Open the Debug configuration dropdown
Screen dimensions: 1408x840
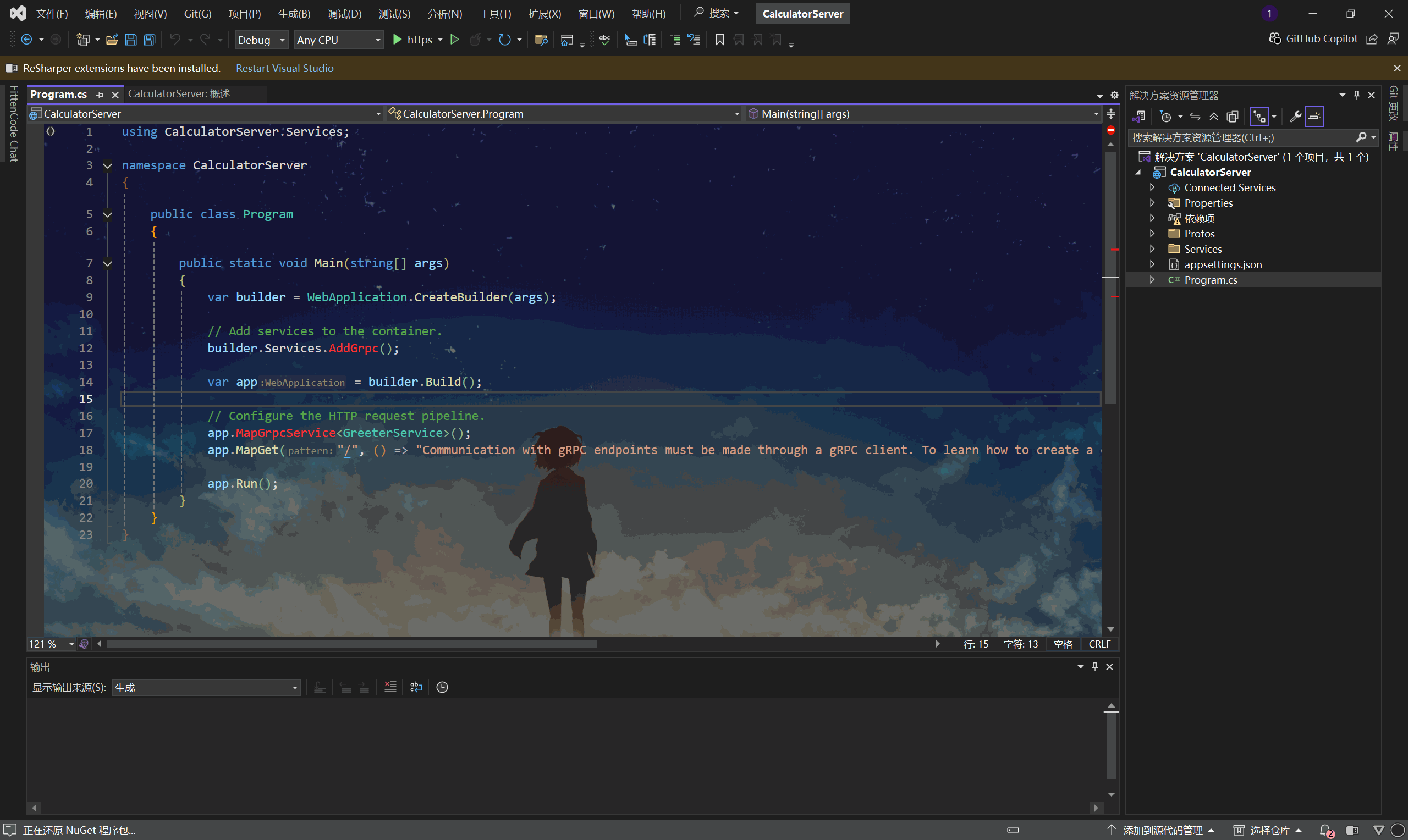(x=262, y=40)
